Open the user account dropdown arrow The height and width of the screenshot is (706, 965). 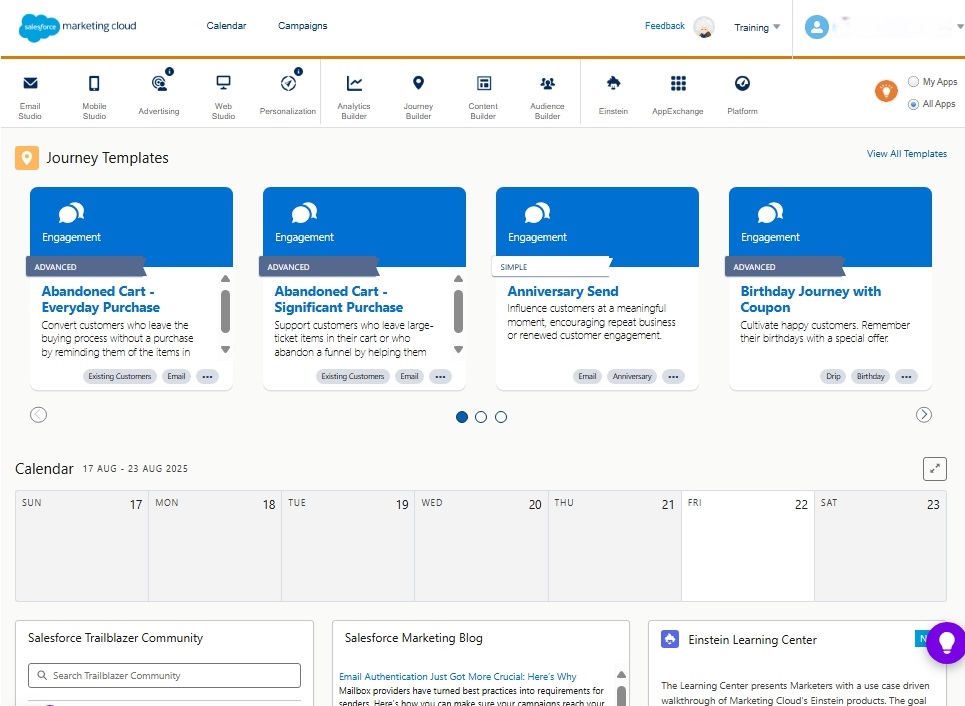pos(960,26)
